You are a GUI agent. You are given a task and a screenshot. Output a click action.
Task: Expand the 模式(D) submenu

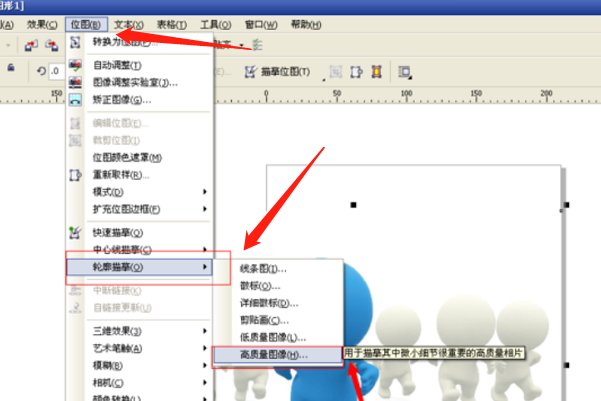point(140,192)
